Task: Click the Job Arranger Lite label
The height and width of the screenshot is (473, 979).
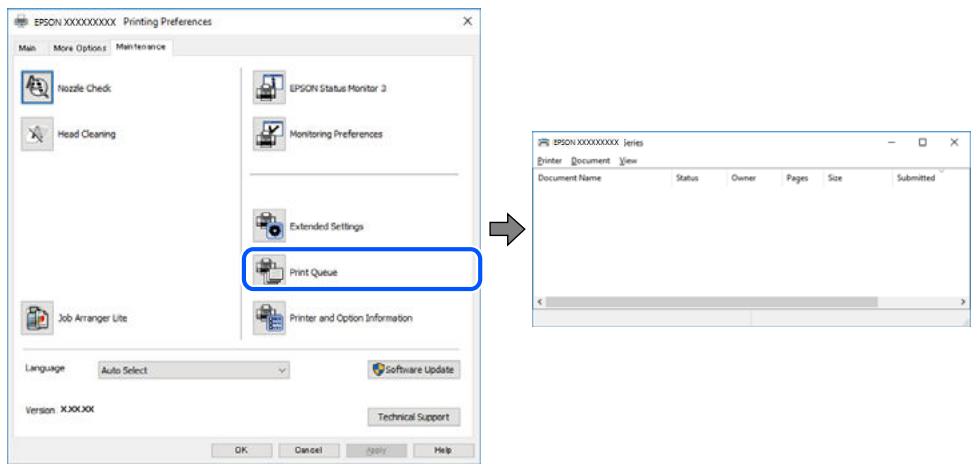Action: [92, 318]
